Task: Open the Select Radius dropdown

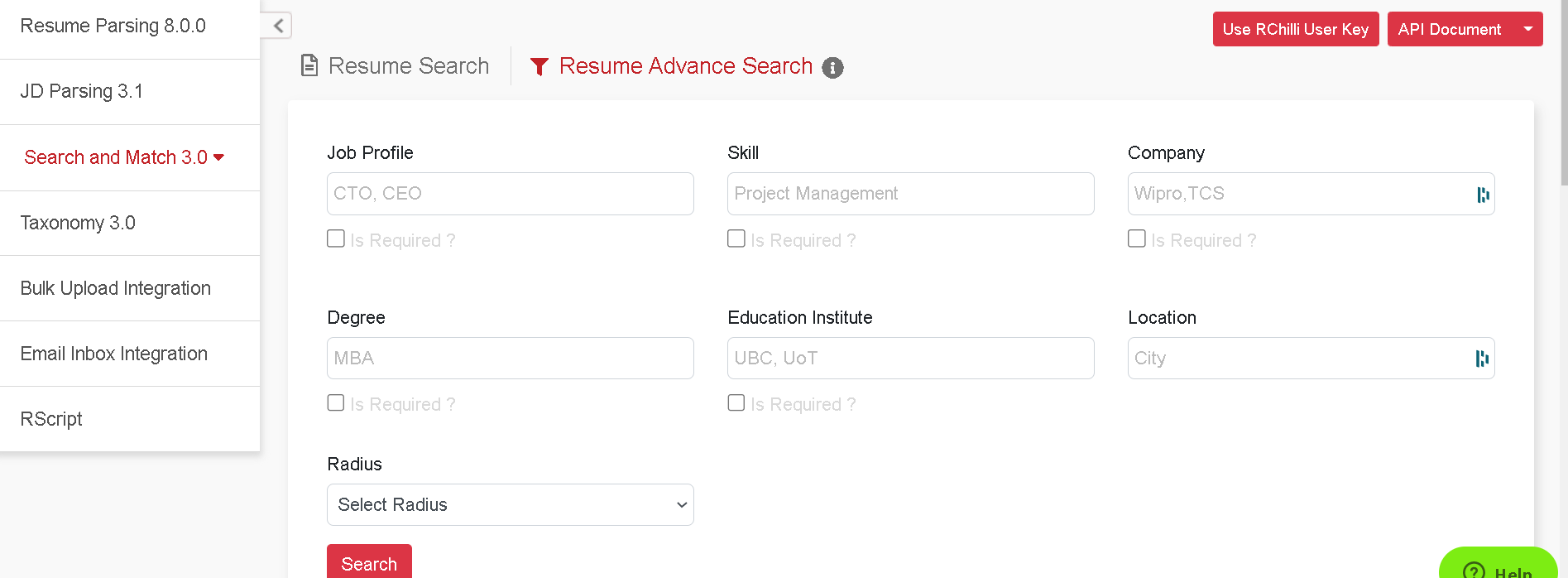Action: (511, 504)
